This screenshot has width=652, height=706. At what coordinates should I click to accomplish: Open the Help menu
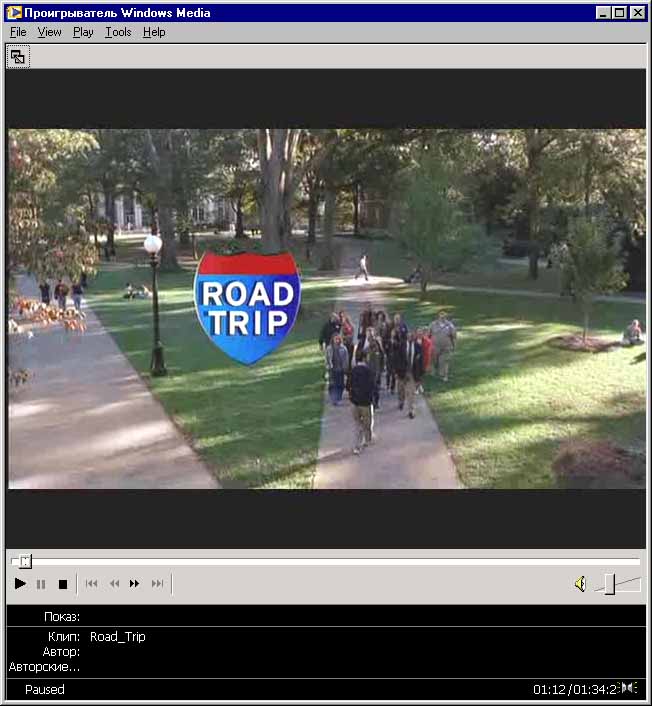point(154,32)
